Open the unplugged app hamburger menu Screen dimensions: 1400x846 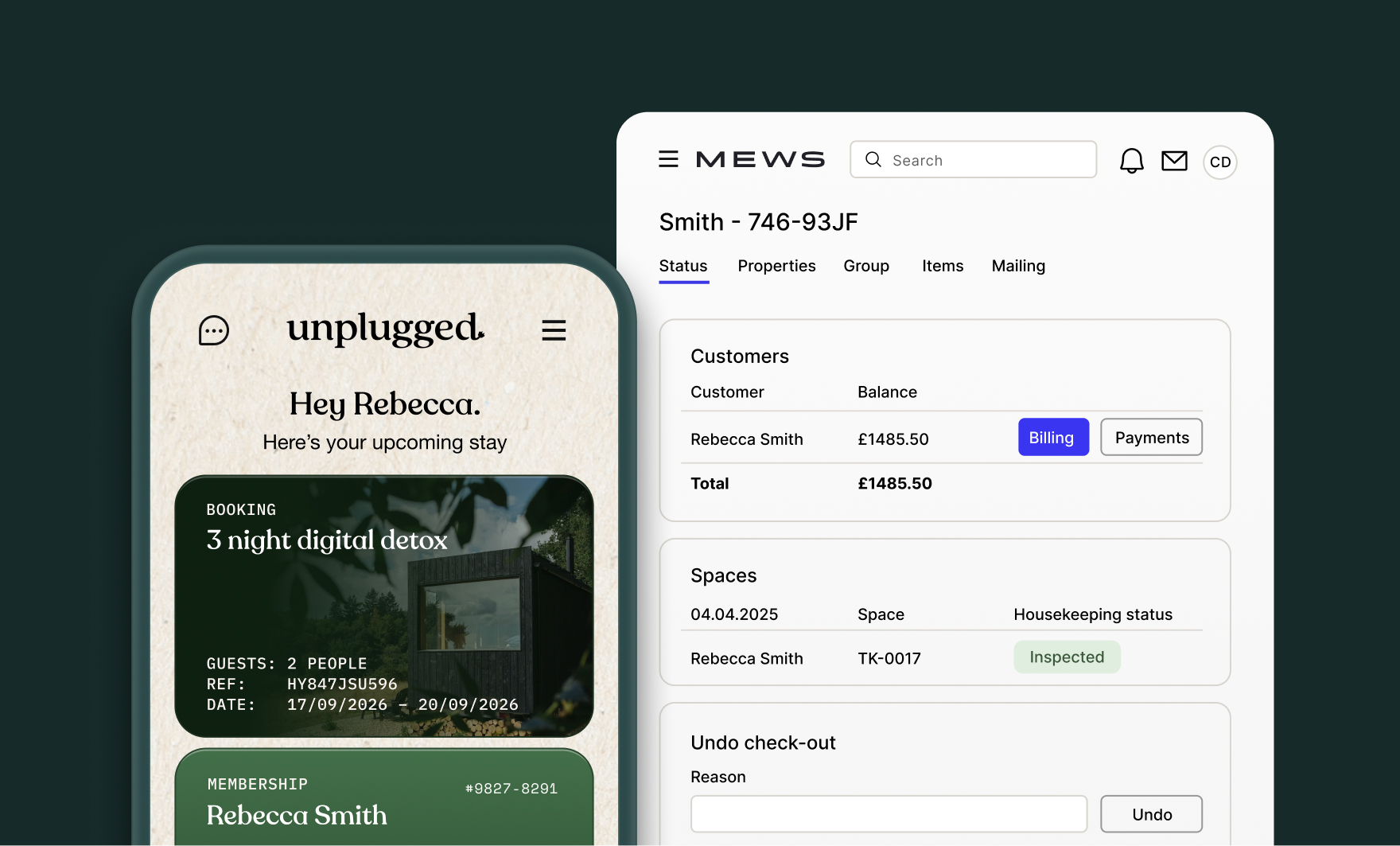click(554, 330)
